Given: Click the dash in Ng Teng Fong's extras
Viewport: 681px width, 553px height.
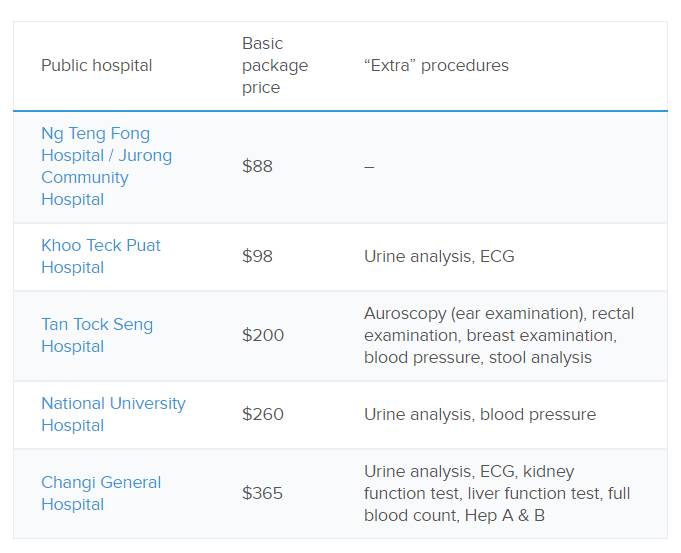Looking at the screenshot, I should (x=369, y=167).
